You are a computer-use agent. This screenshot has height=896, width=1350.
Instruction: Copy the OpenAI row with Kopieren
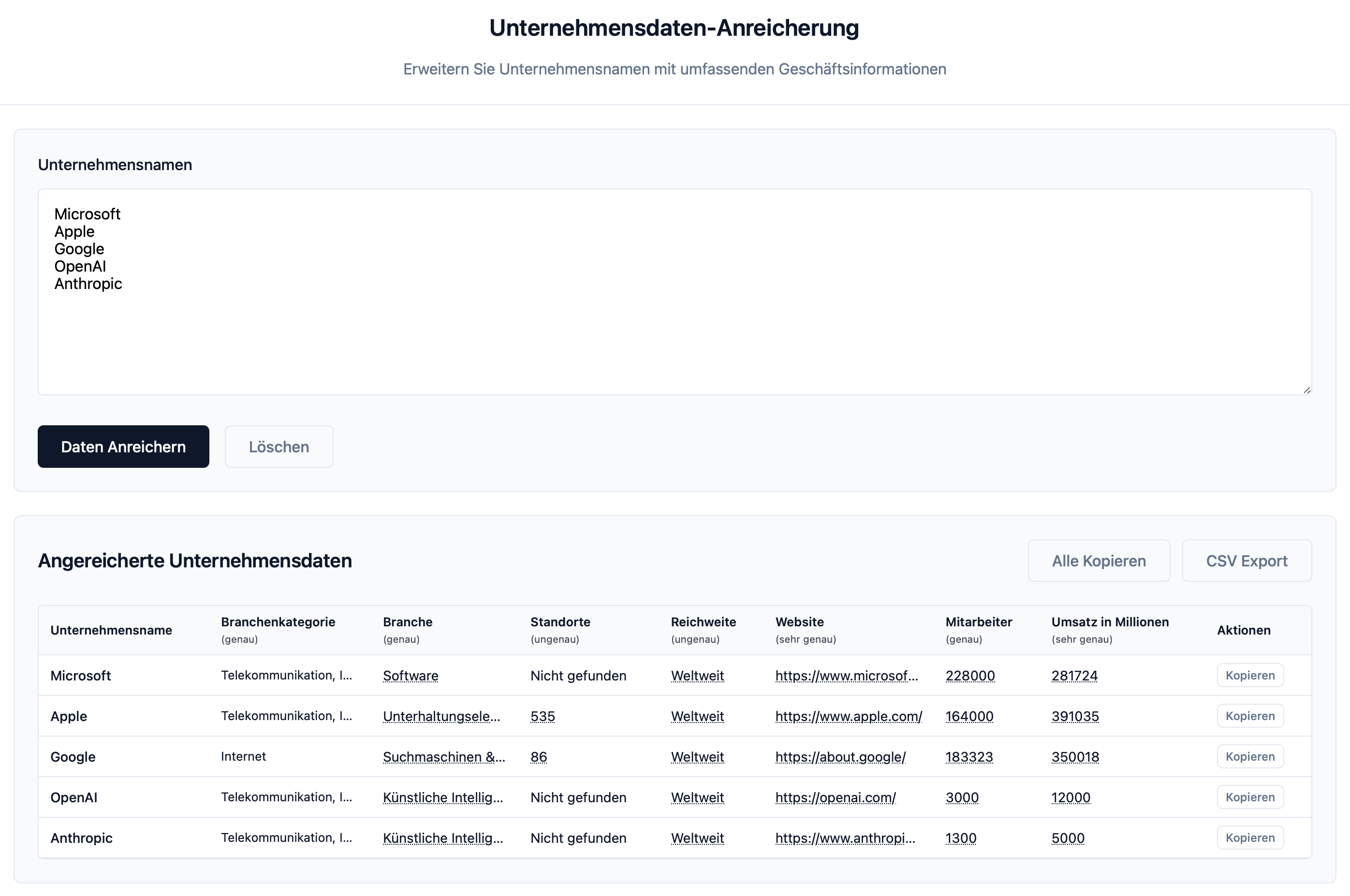1249,797
